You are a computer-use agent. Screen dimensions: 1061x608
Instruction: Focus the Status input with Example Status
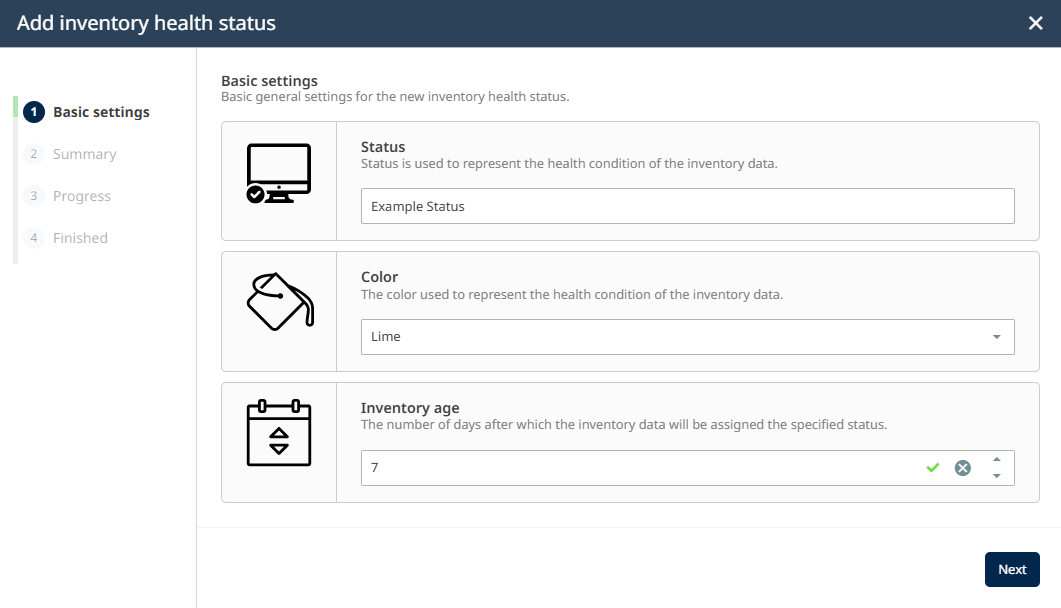[x=687, y=206]
